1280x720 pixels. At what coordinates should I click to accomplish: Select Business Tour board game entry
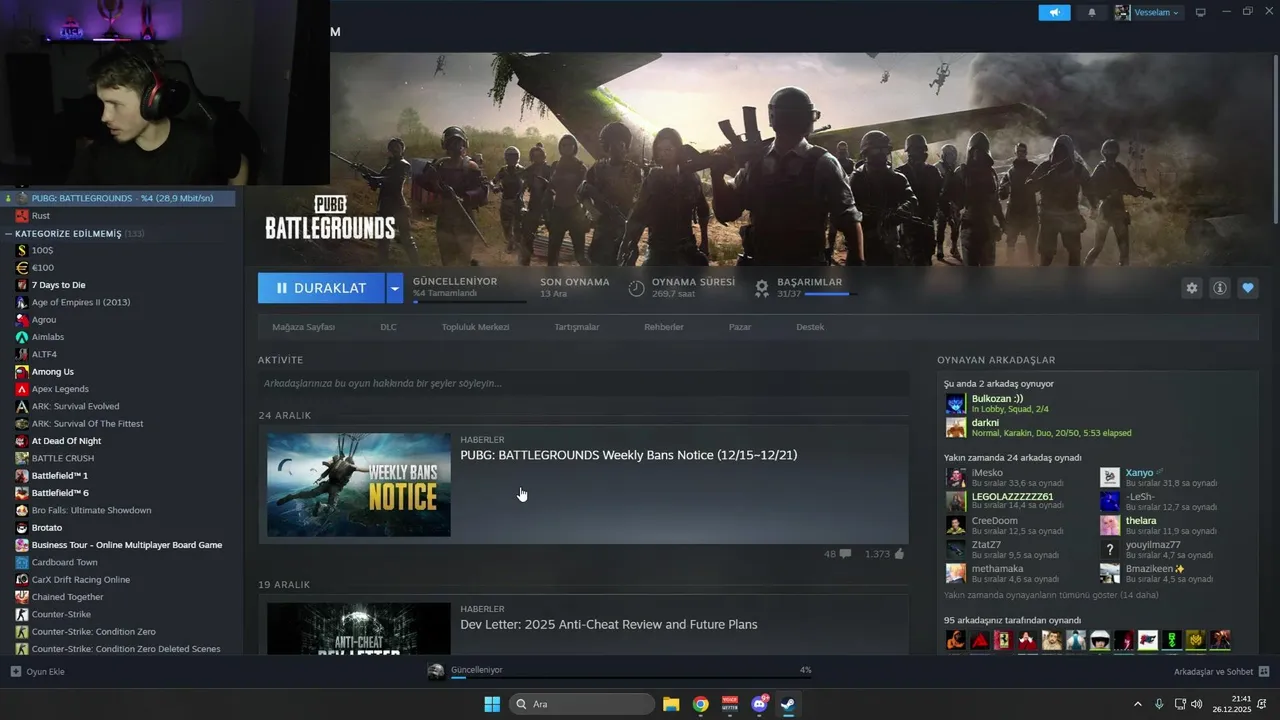pos(126,545)
